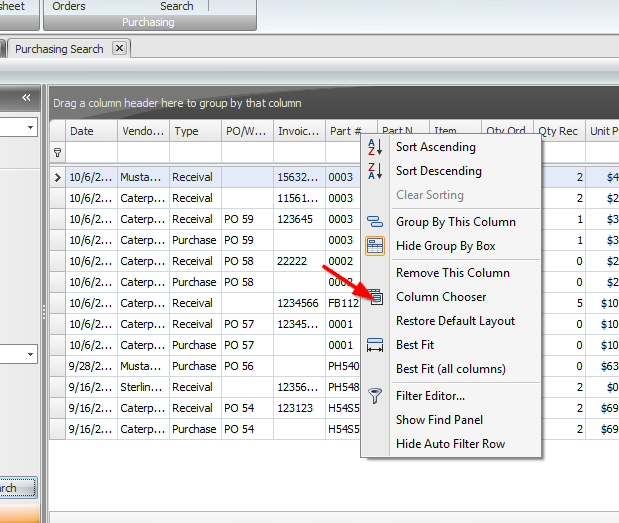
Task: Click the '12356...' invoice cell
Action: (x=300, y=387)
